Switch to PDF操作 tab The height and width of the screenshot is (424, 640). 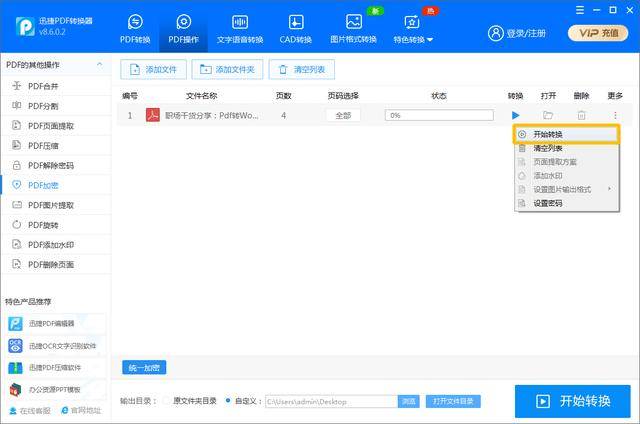(183, 29)
